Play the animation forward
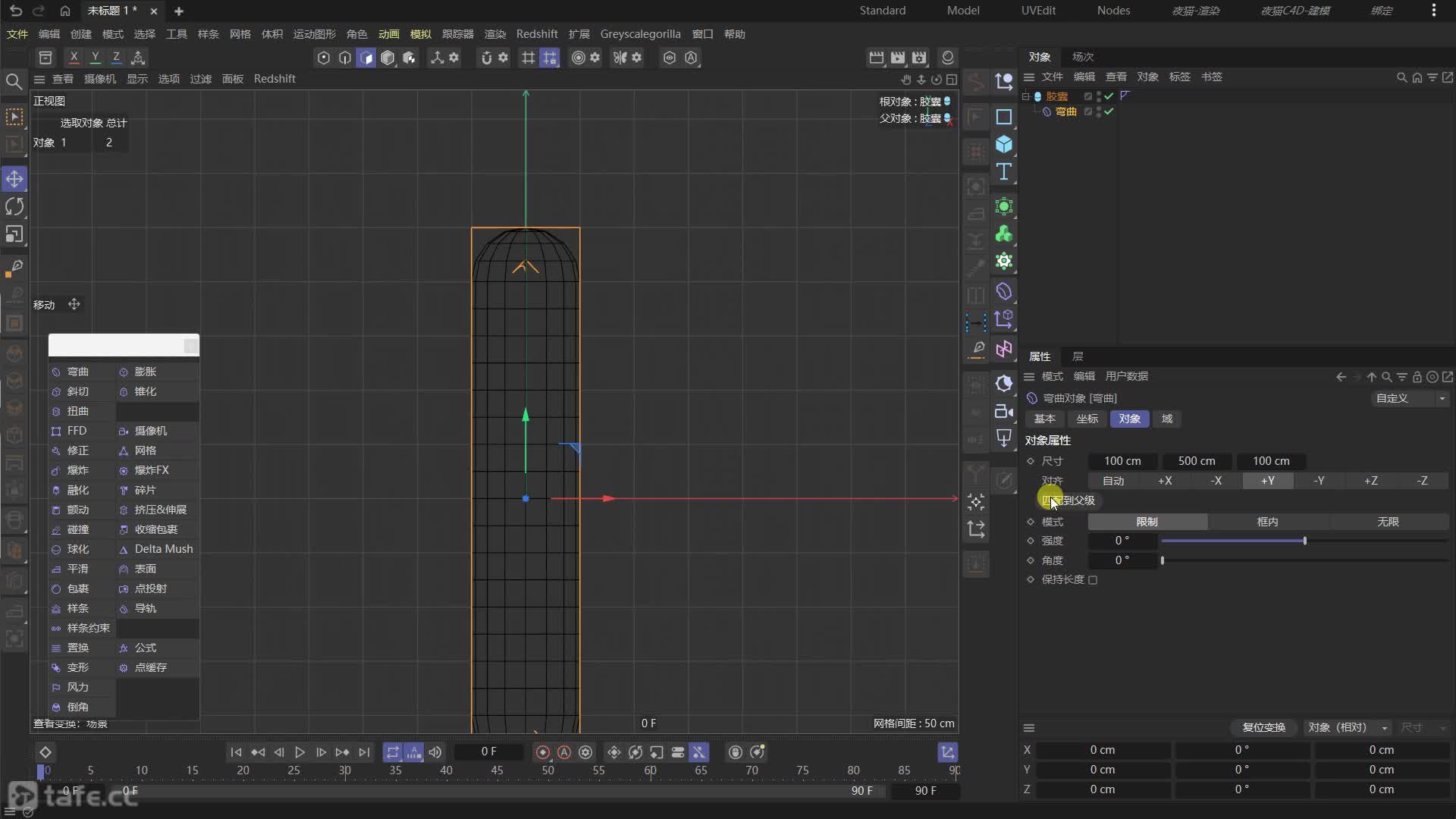Screen dimensions: 1456x819 300,752
